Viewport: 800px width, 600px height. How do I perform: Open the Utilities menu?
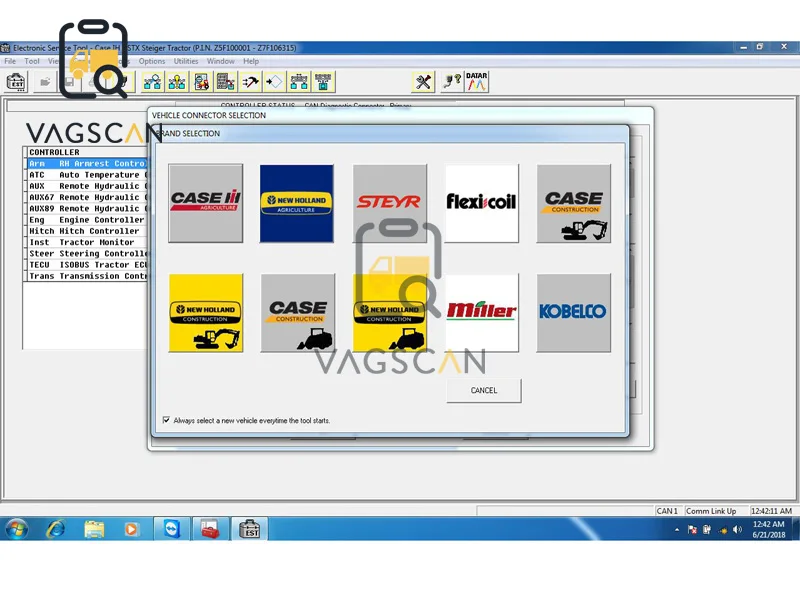[x=186, y=61]
